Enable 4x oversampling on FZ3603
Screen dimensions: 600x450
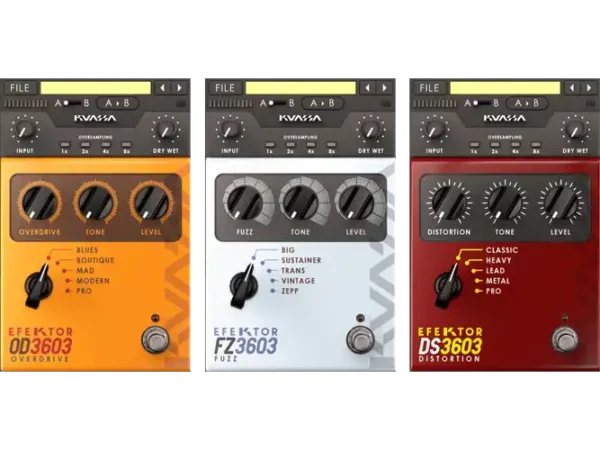pos(311,145)
